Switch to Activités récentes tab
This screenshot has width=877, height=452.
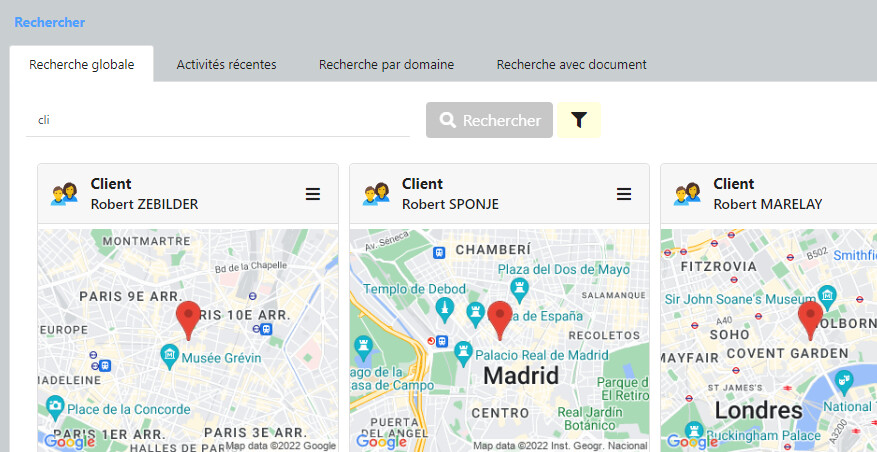(x=227, y=64)
